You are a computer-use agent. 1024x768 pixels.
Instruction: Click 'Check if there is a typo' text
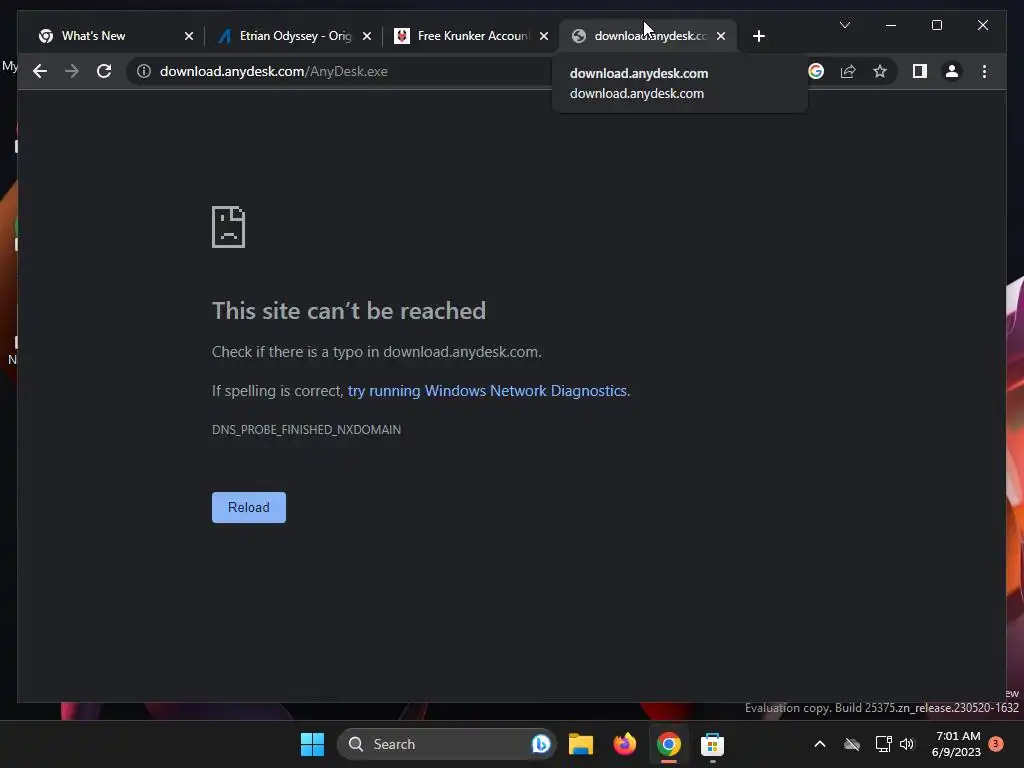tap(377, 352)
